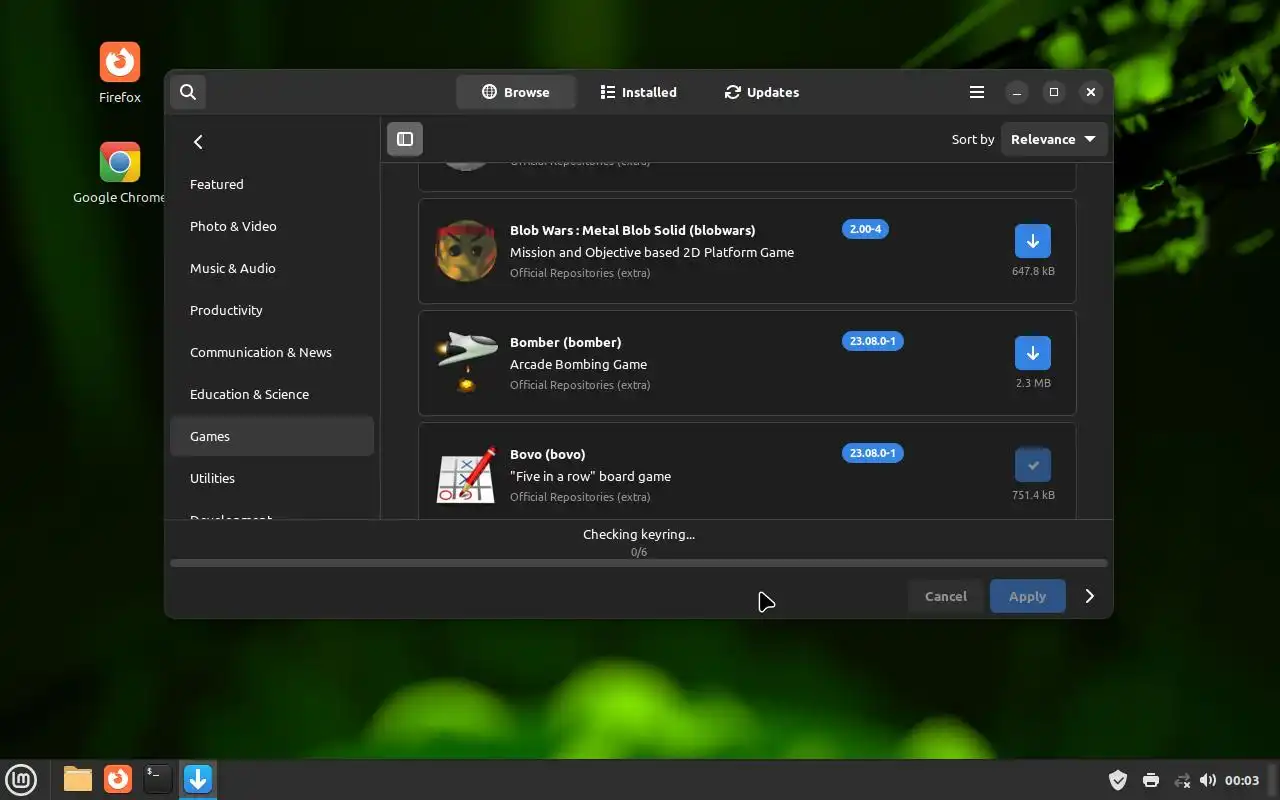Open the security shield tray icon

point(1118,780)
